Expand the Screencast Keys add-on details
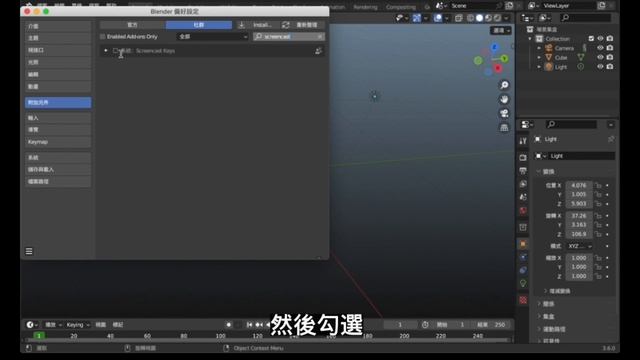This screenshot has width=640, height=360. tap(106, 51)
